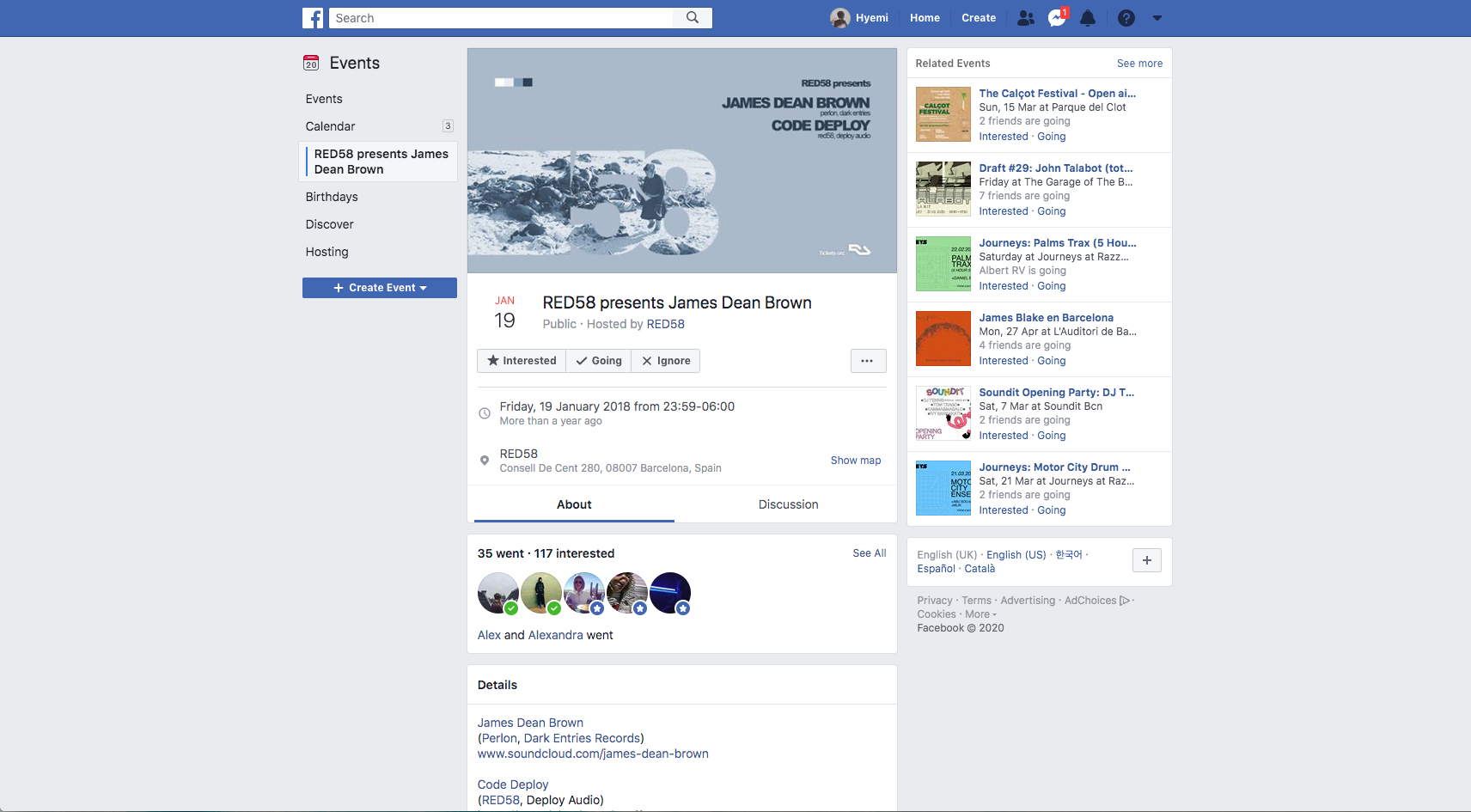Open the RED58 host link
This screenshot has width=1471, height=812.
666,324
